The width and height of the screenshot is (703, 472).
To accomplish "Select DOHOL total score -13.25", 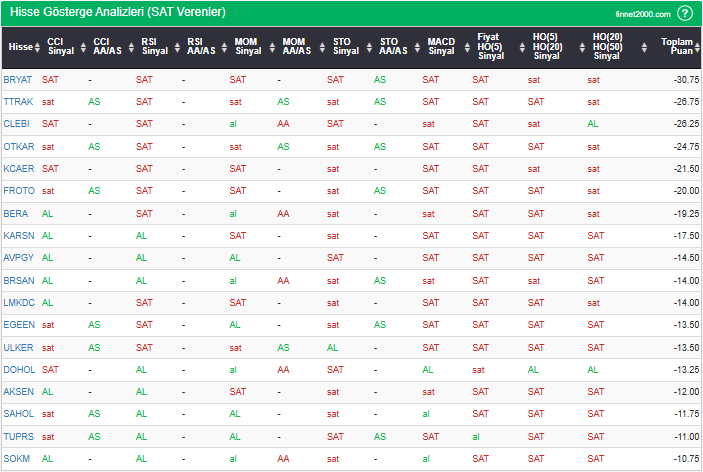I will (686, 369).
